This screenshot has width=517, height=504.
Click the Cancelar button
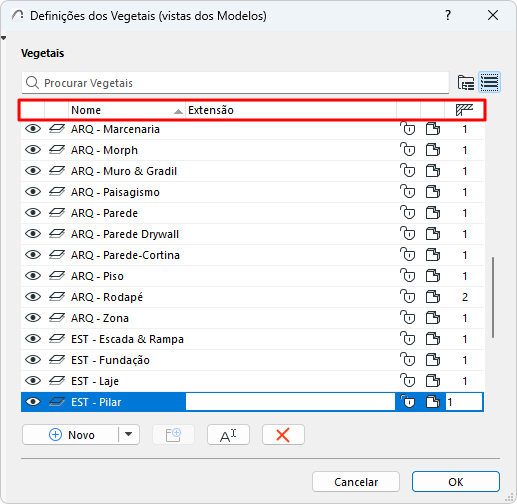click(x=356, y=482)
